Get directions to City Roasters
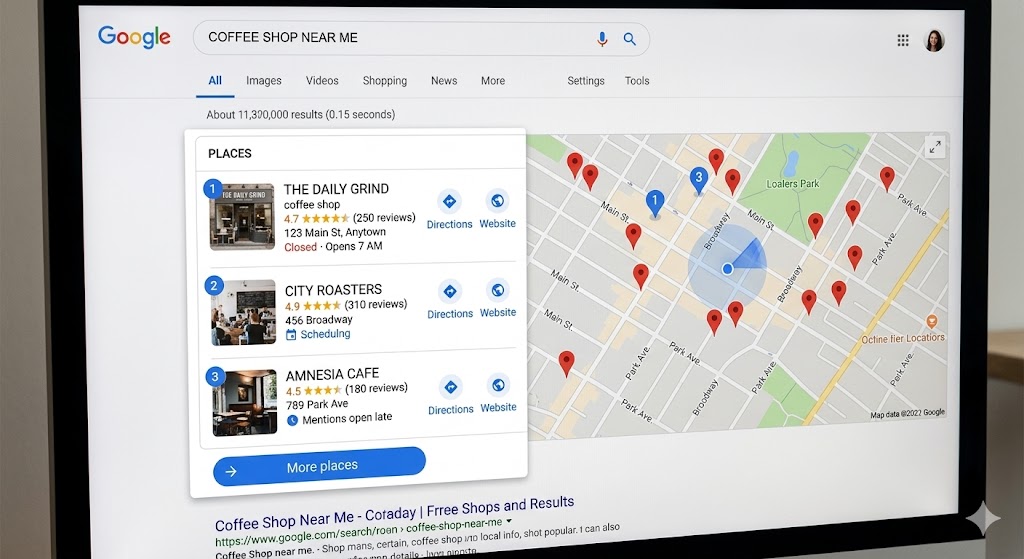This screenshot has width=1024, height=559. click(450, 300)
